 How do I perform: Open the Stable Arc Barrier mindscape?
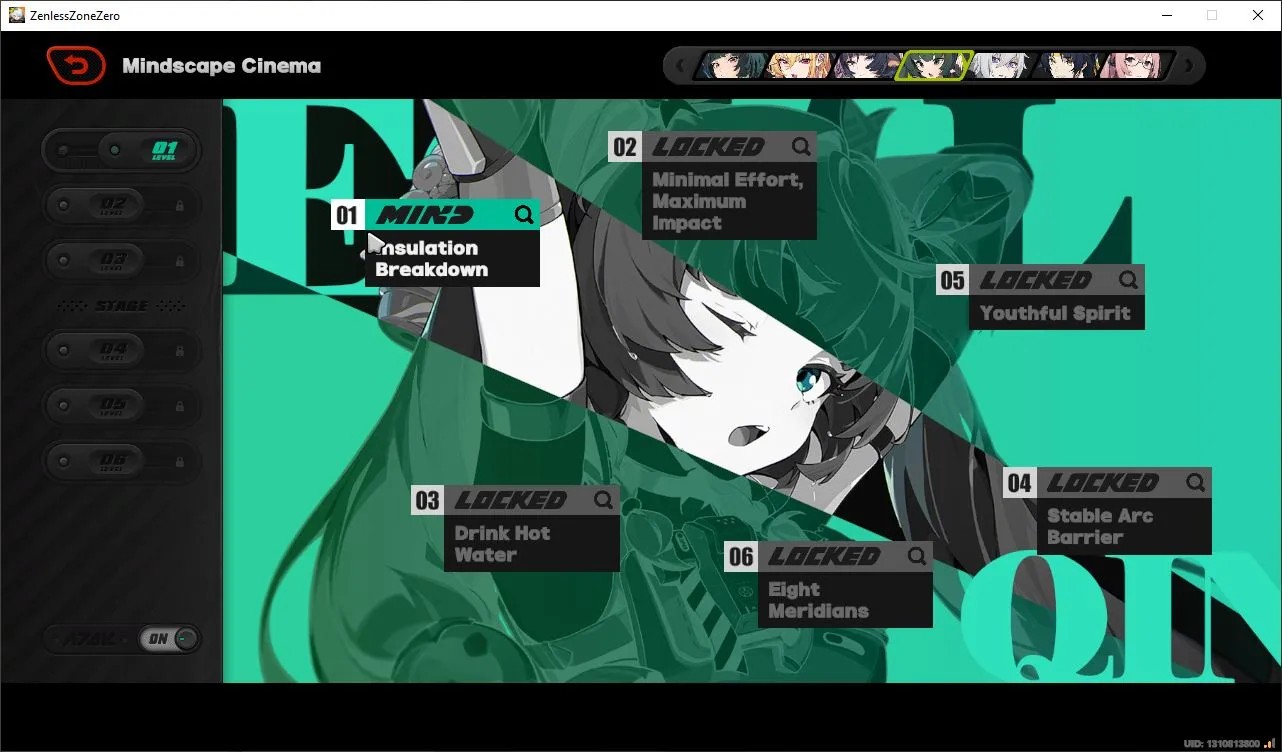tap(1108, 511)
